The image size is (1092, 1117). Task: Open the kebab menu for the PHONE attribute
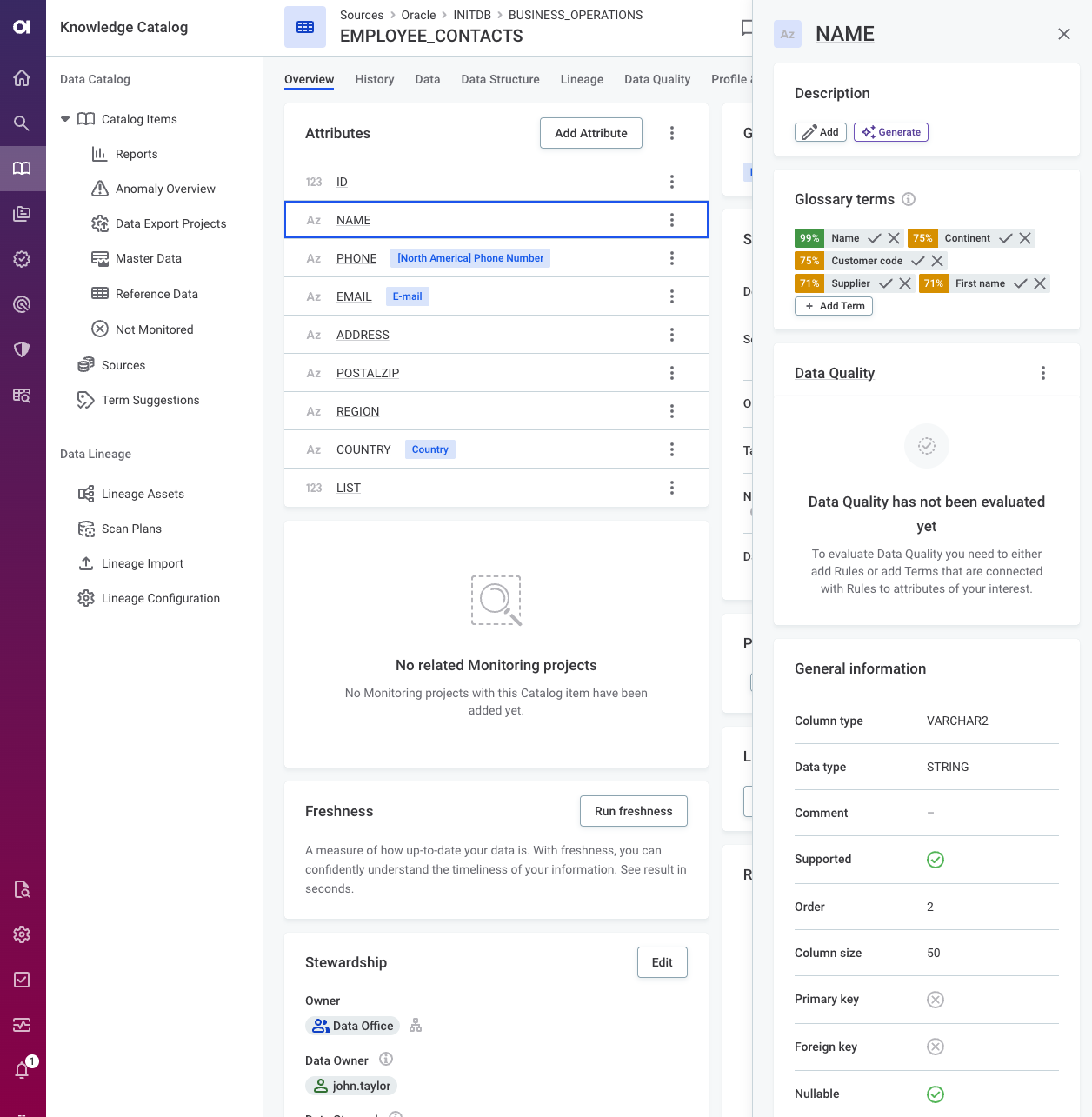tap(672, 257)
